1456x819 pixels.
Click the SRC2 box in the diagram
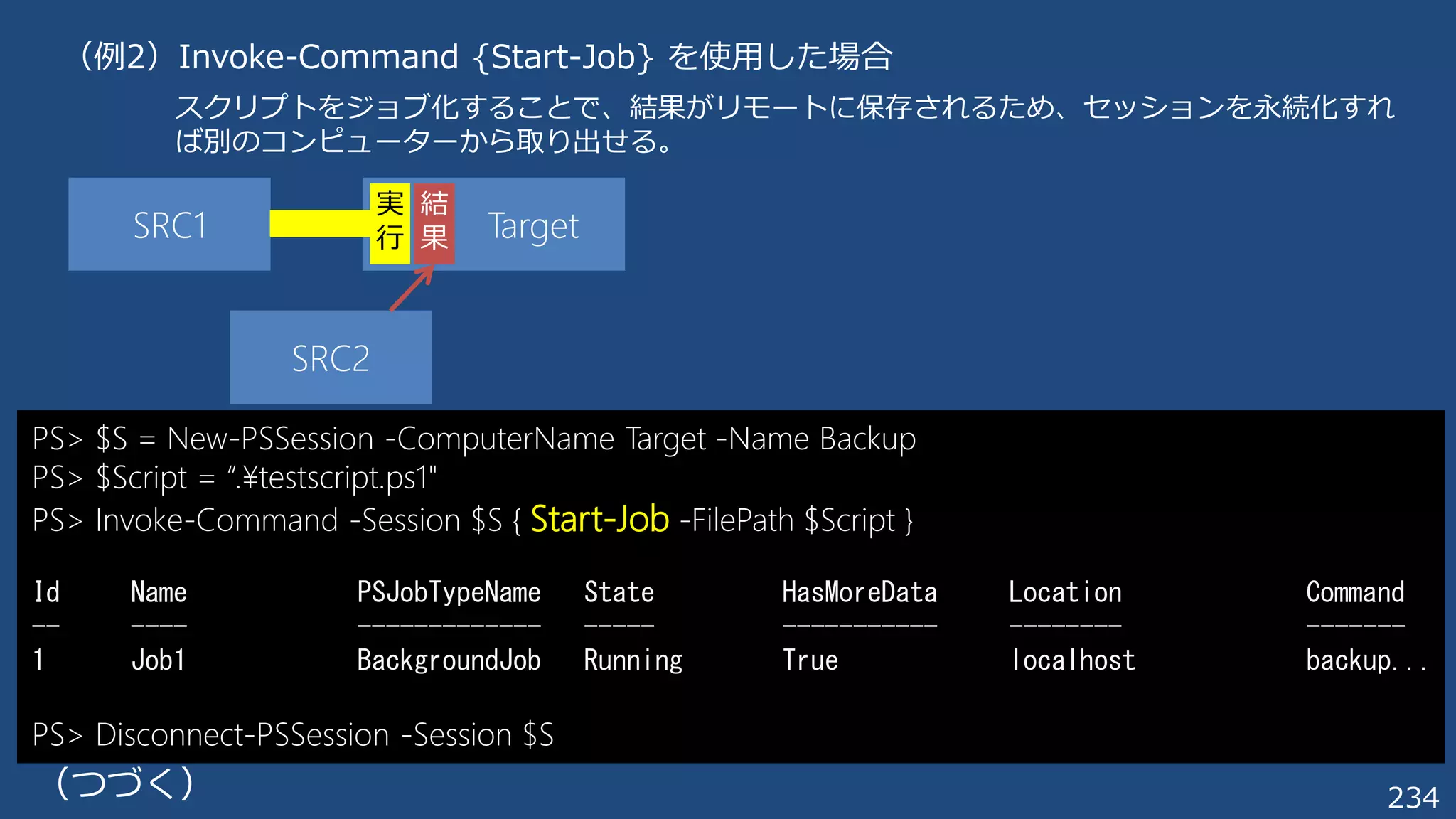[331, 358]
